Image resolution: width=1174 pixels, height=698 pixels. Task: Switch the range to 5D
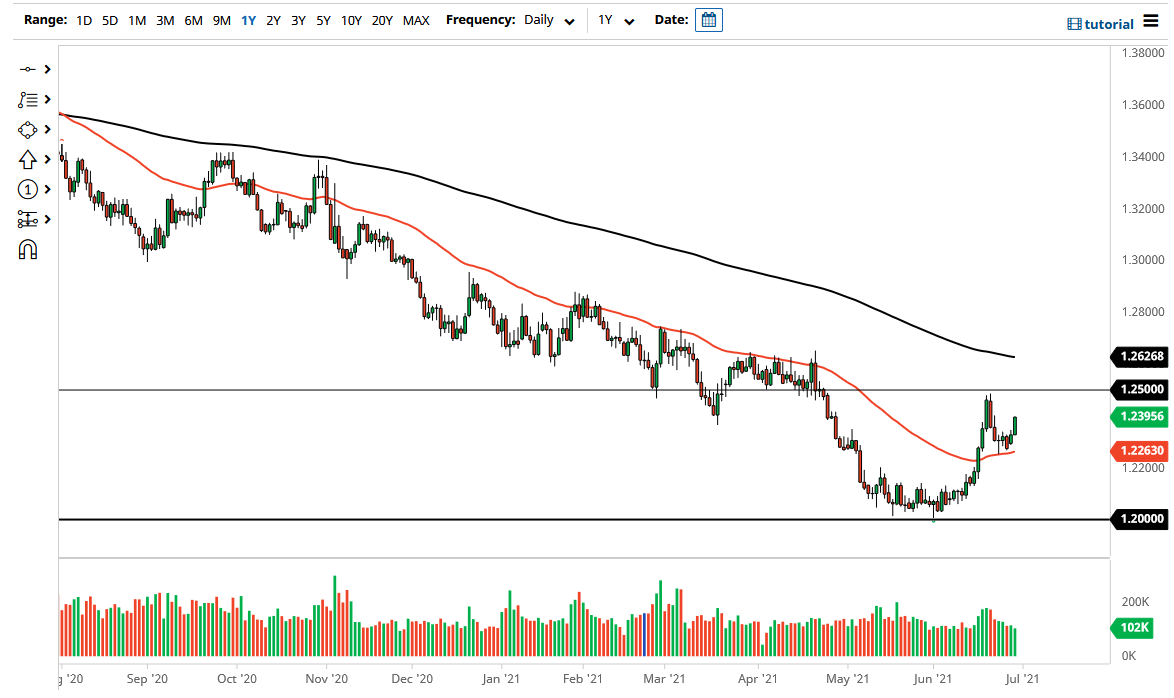click(x=109, y=19)
